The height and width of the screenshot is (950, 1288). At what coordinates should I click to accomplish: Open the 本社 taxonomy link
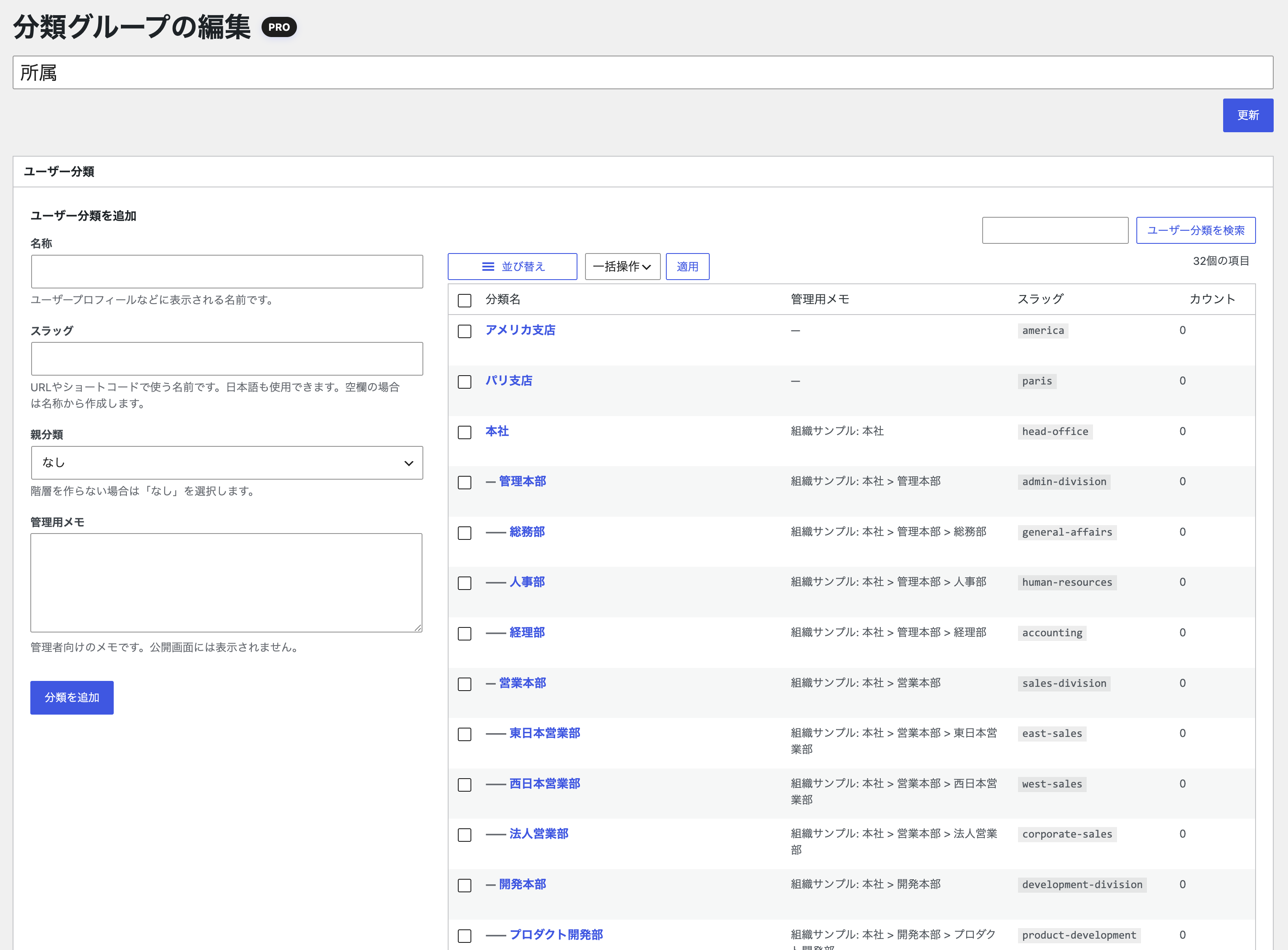[497, 431]
